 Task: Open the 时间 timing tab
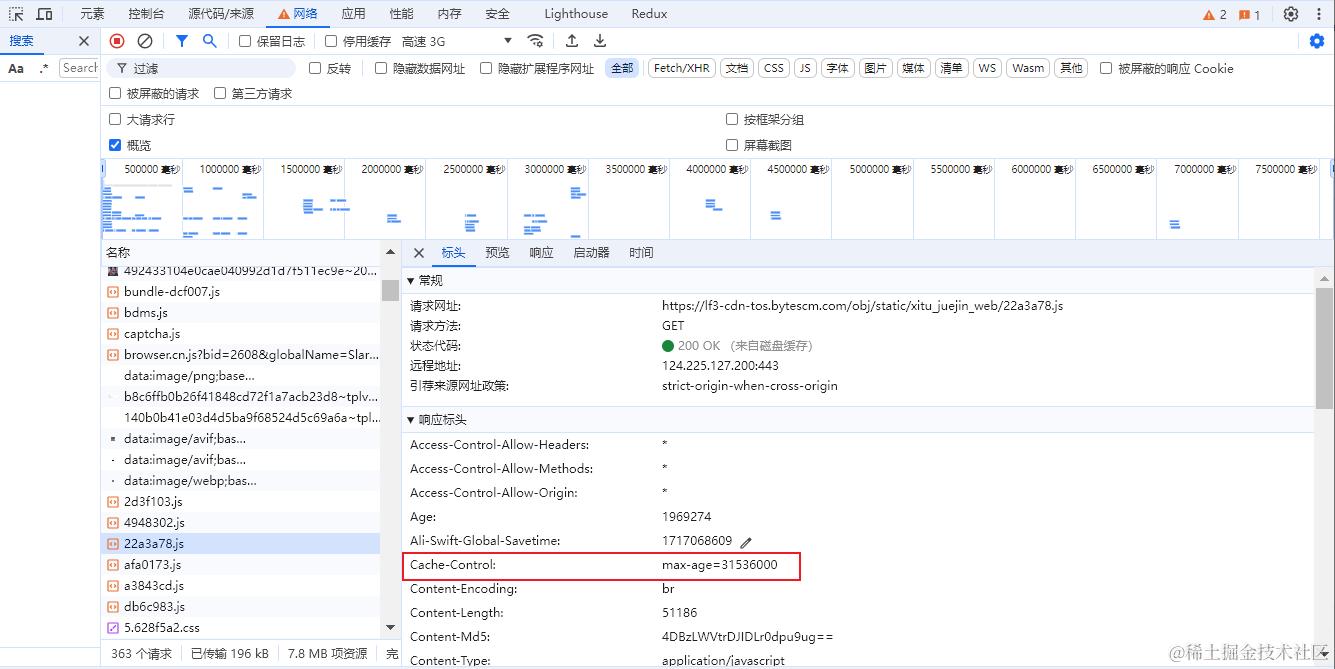click(641, 253)
